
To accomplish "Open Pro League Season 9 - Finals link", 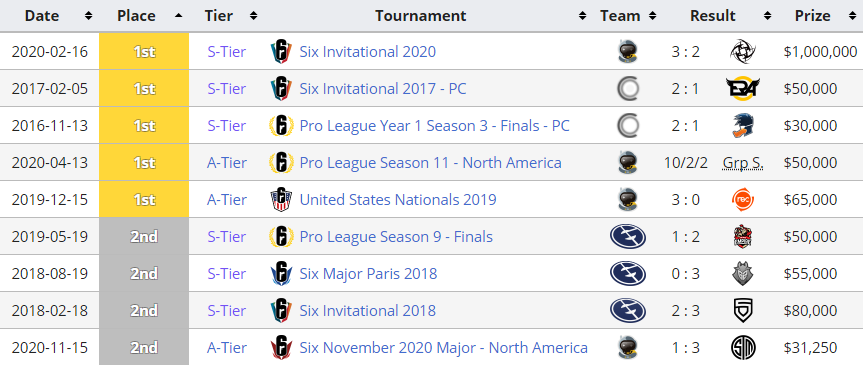I will 396,237.
